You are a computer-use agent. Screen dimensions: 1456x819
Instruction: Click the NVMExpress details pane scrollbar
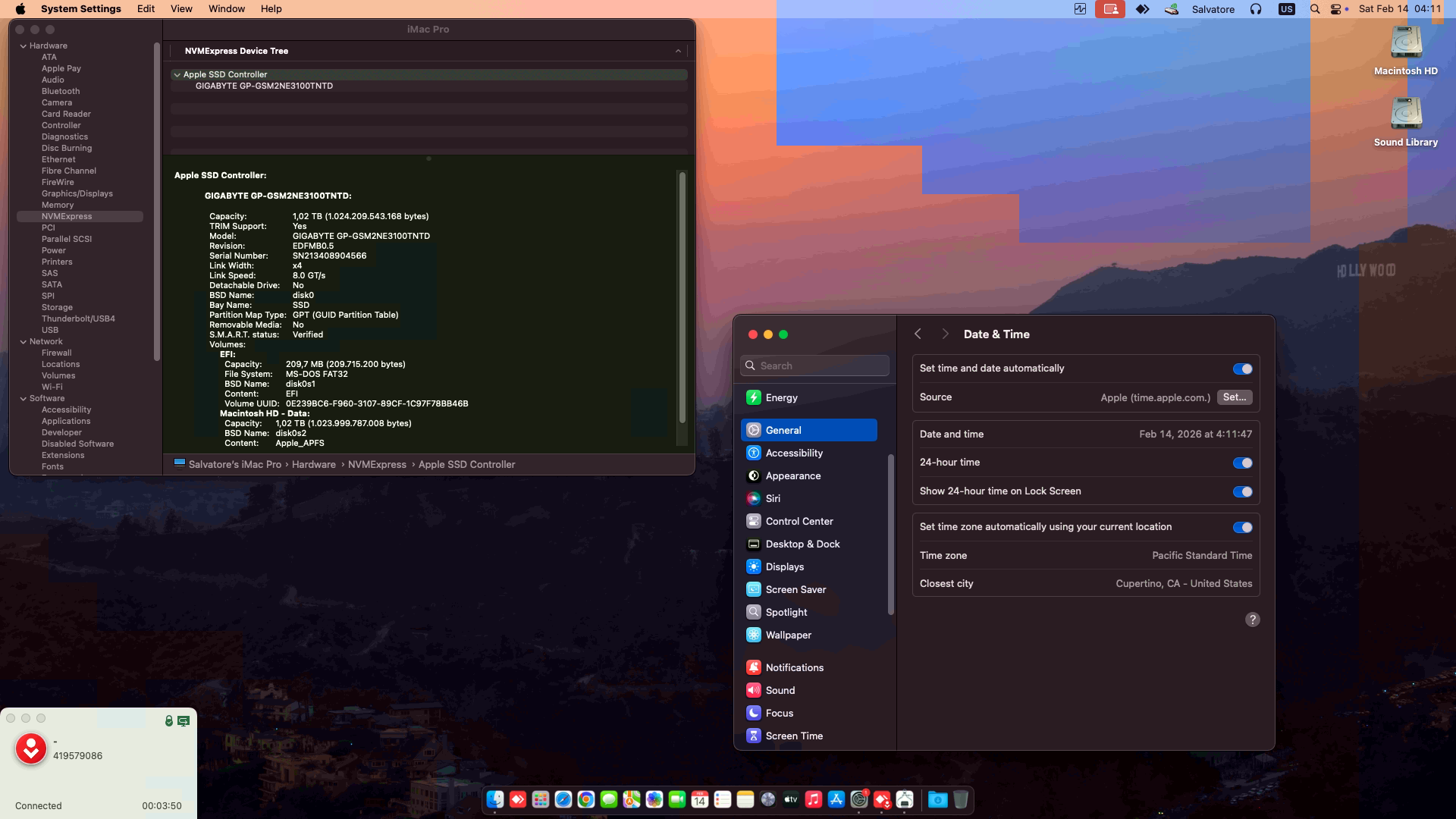pos(682,297)
